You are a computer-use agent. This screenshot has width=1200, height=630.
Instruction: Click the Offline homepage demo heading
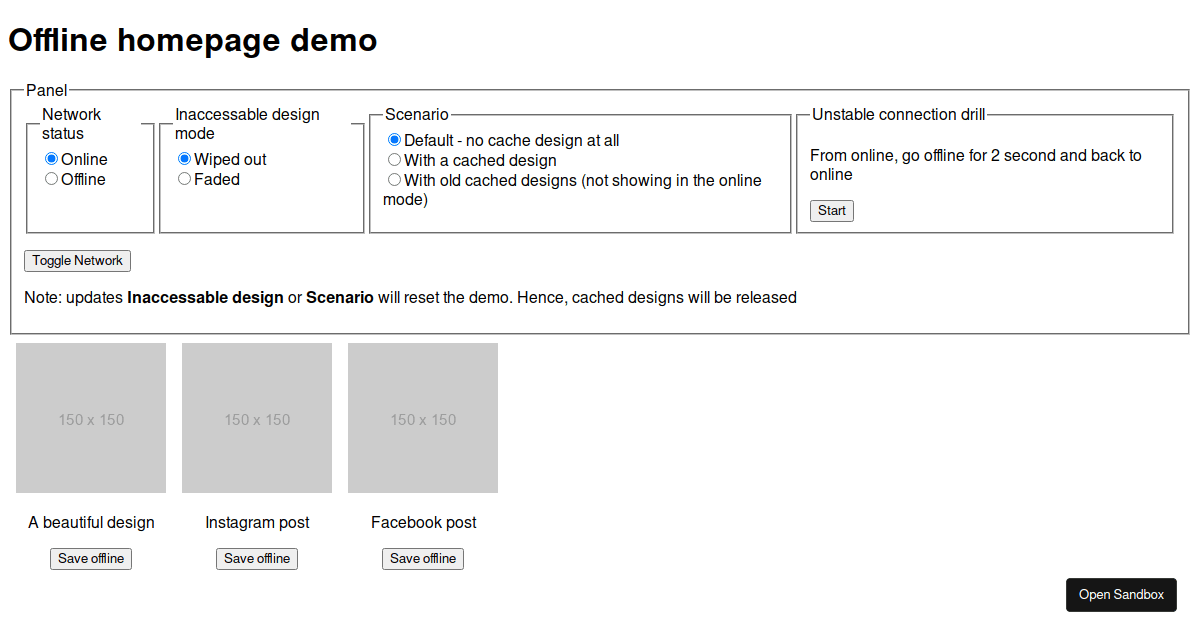pos(193,40)
